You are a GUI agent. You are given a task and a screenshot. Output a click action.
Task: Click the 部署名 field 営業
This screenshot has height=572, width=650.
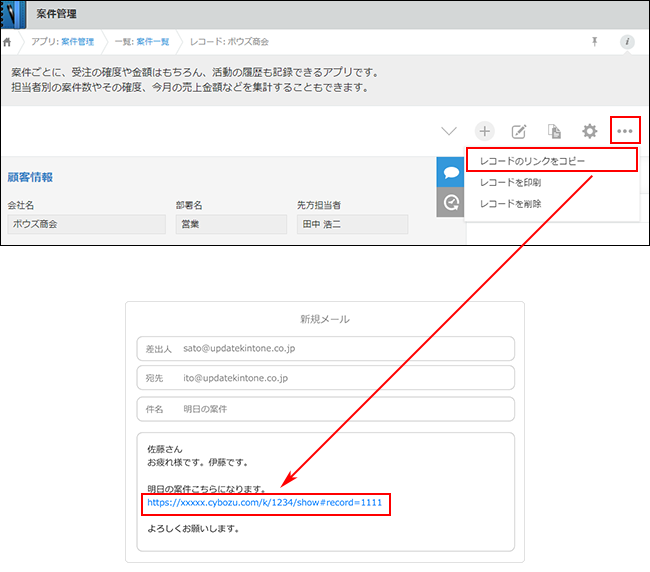tap(231, 224)
